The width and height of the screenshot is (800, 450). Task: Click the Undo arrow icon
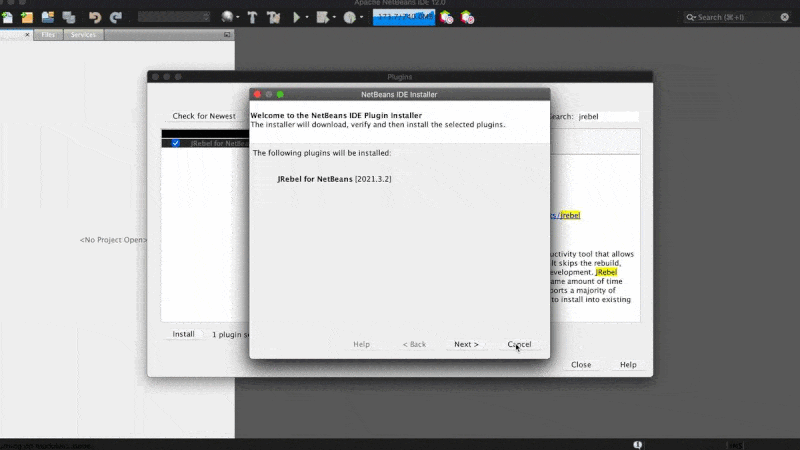(x=94, y=17)
